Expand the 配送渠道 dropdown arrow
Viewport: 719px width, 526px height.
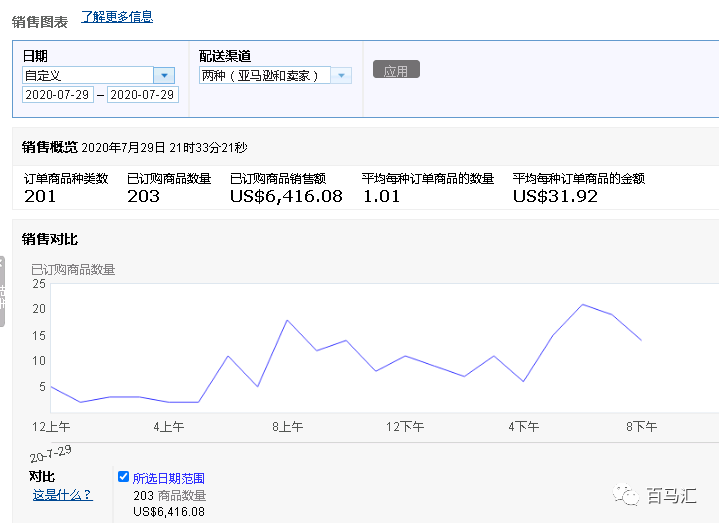point(341,76)
